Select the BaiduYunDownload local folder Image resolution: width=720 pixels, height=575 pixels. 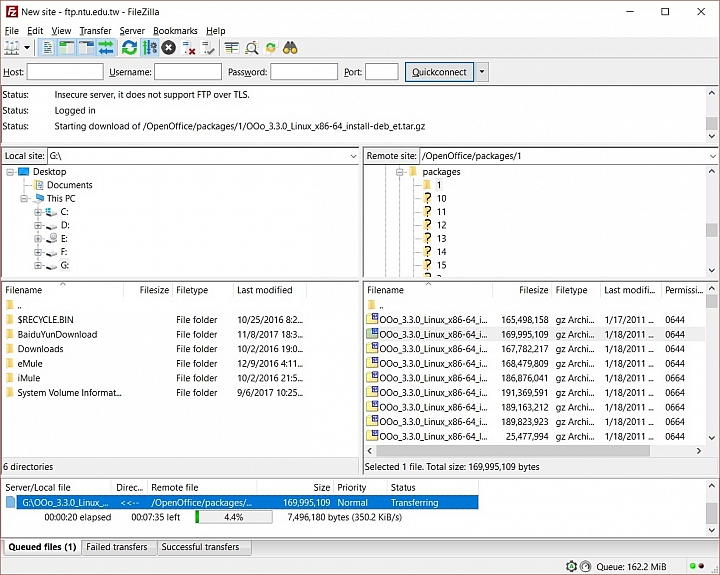point(57,334)
